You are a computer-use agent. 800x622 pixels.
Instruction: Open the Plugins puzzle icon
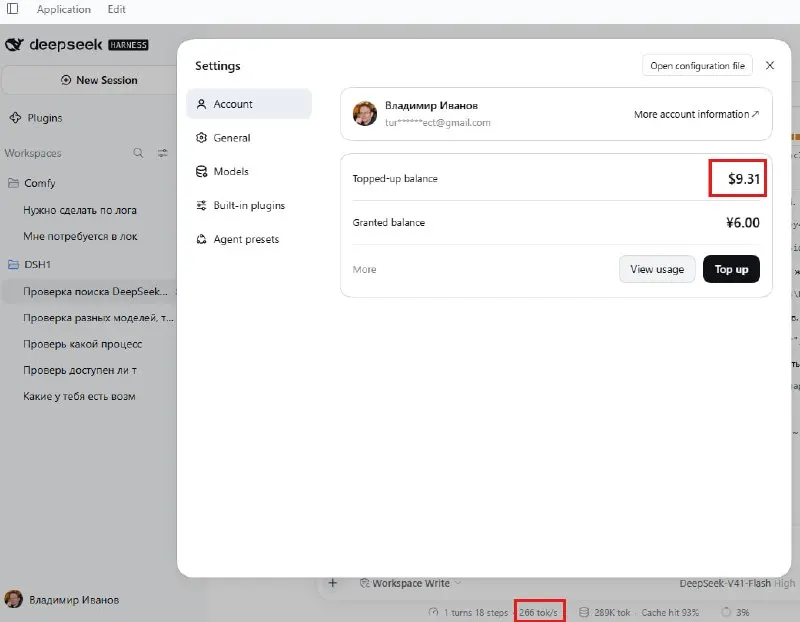[x=15, y=118]
